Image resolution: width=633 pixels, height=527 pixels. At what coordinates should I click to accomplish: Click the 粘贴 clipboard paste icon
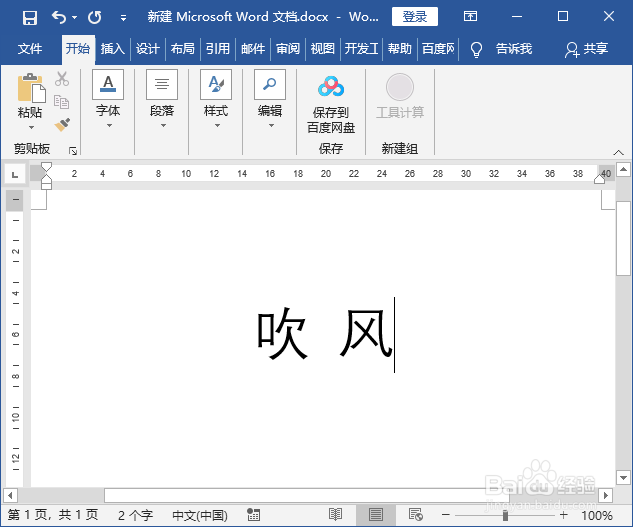click(x=31, y=88)
